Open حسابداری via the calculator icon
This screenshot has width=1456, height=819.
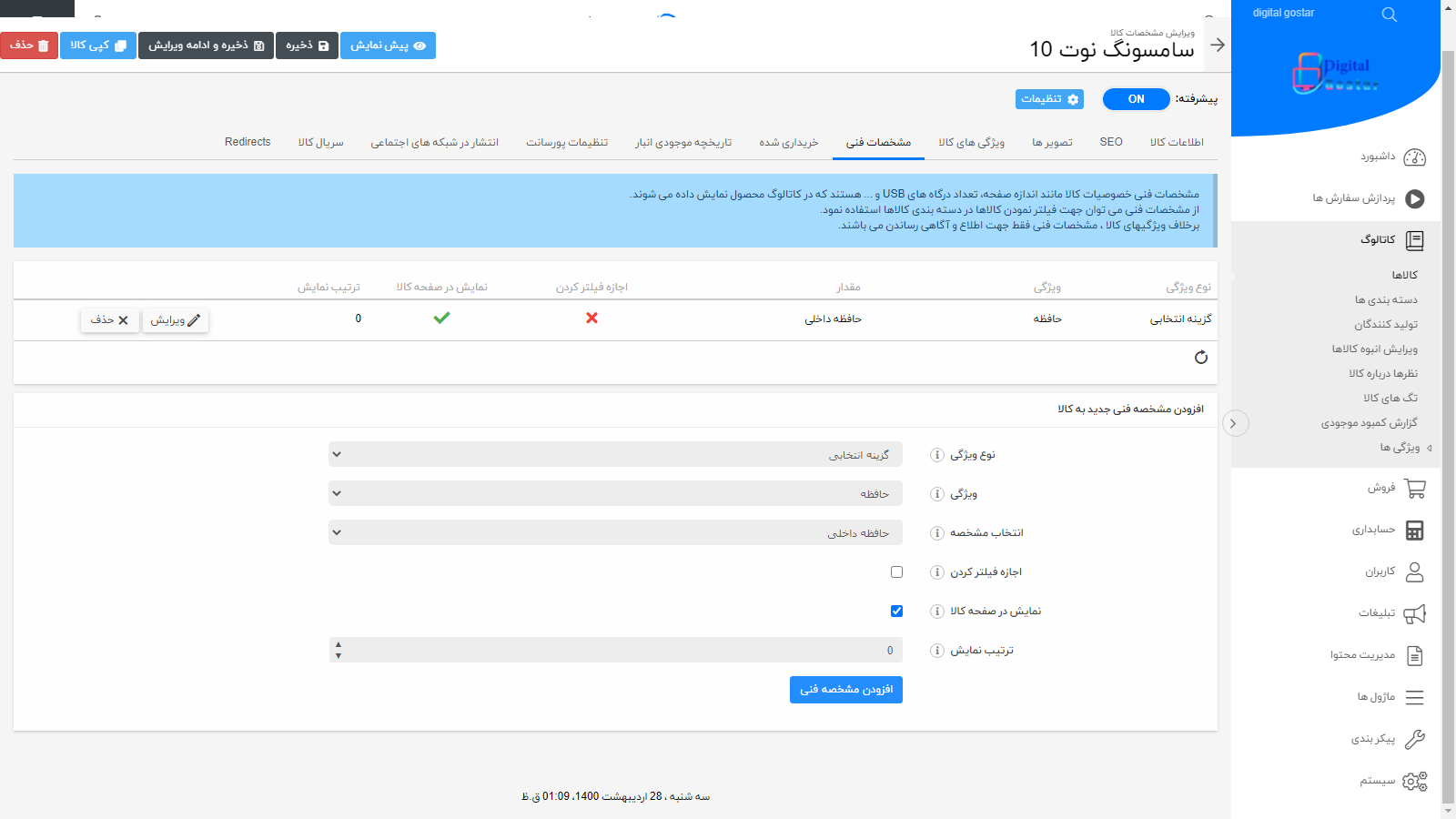point(1413,530)
